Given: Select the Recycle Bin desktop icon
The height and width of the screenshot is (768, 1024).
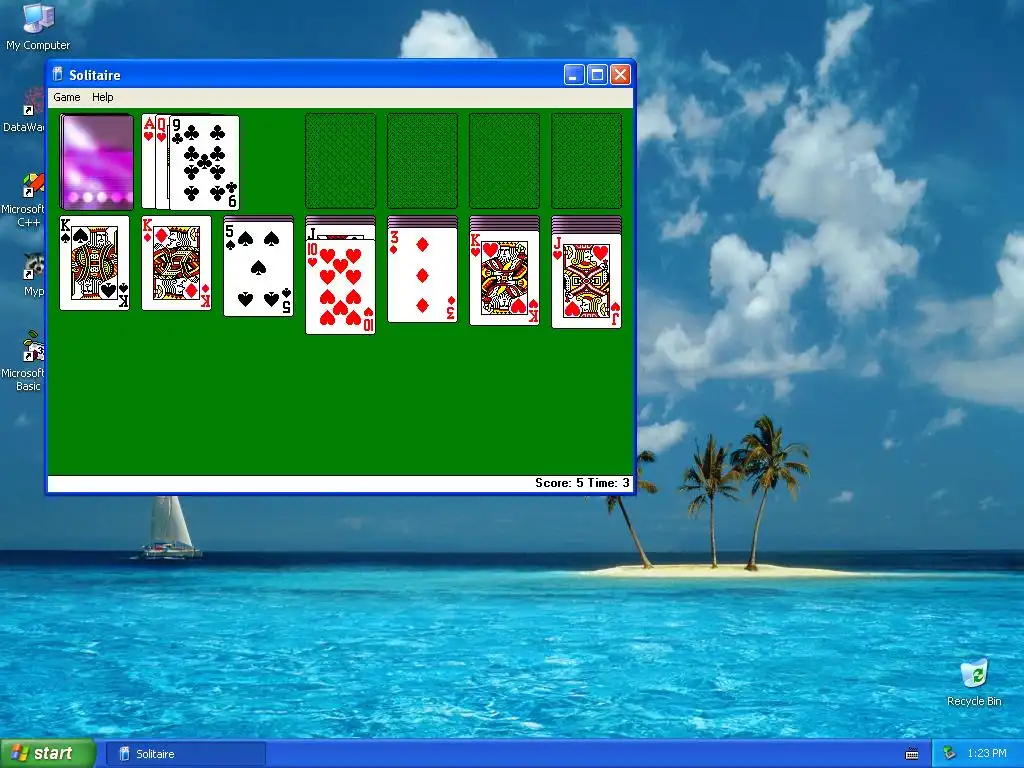Looking at the screenshot, I should 974,683.
